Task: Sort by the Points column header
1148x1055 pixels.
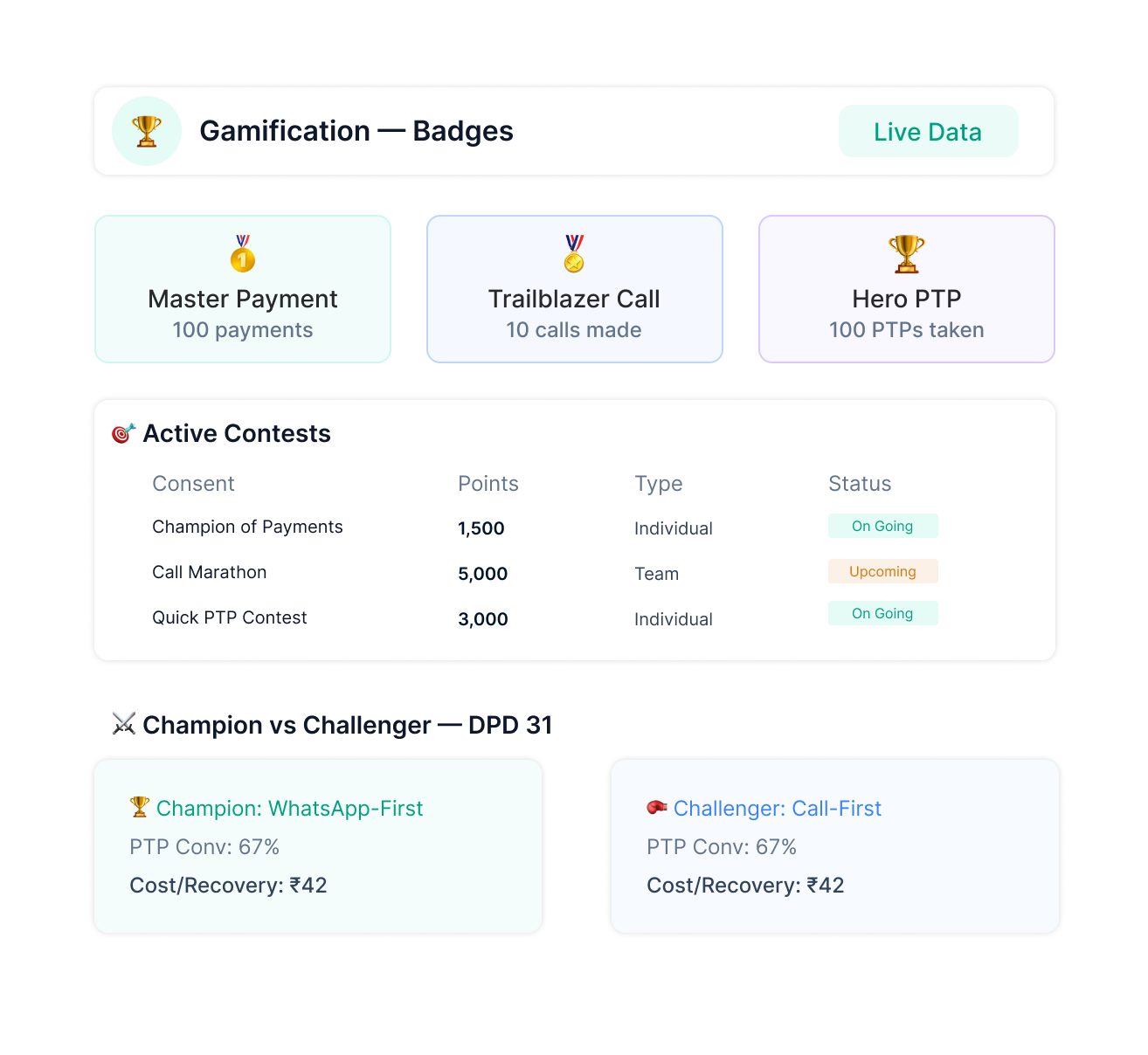Action: click(x=488, y=484)
